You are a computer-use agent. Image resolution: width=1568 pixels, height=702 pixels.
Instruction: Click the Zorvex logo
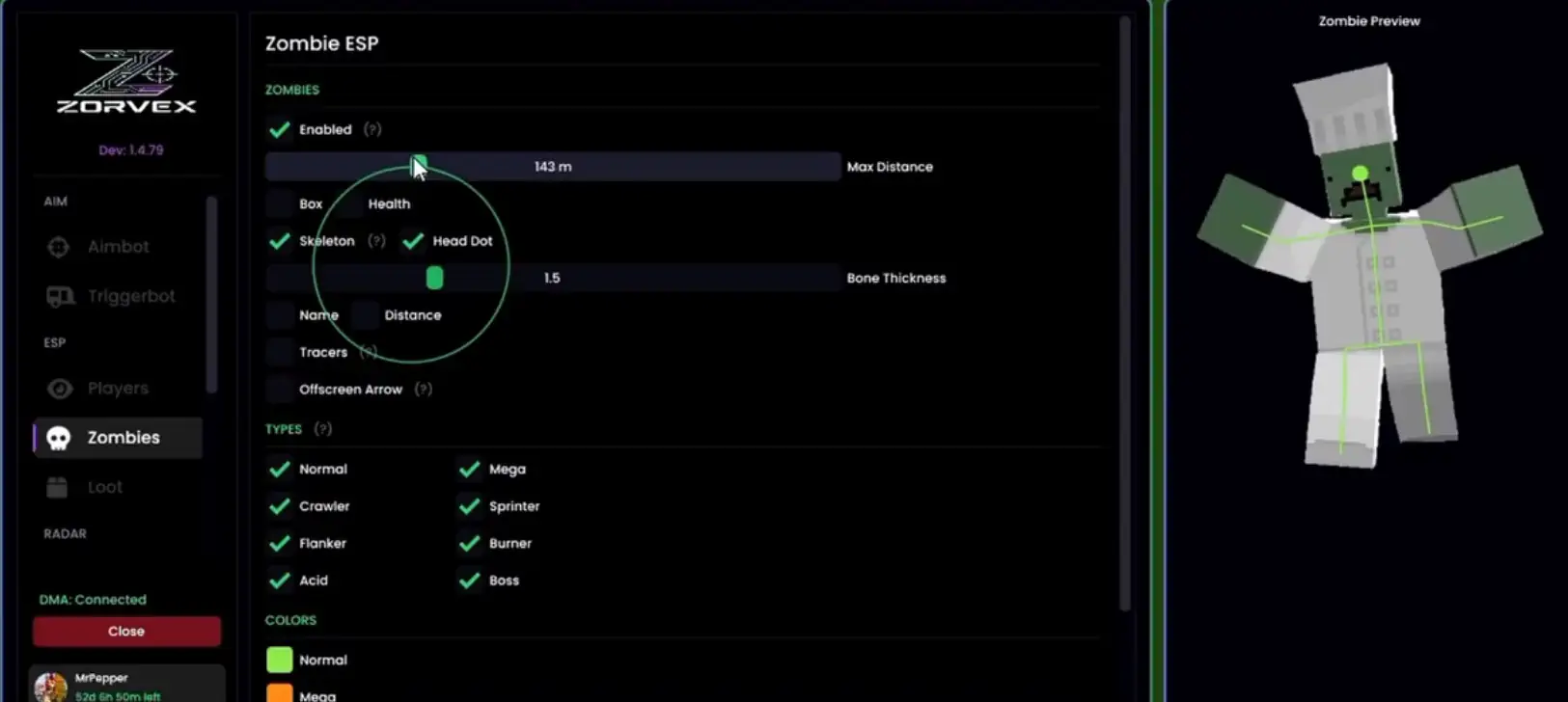(126, 82)
